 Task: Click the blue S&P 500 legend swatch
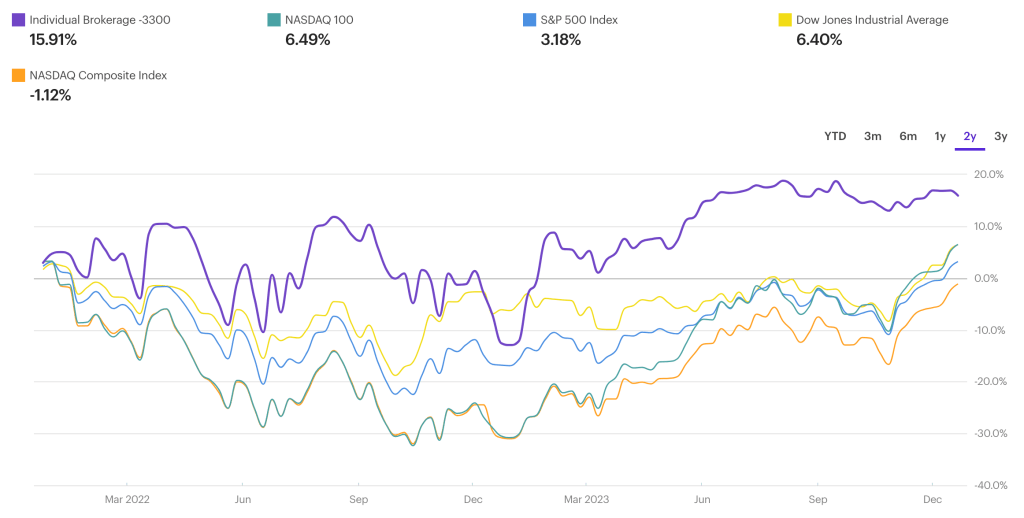[531, 19]
